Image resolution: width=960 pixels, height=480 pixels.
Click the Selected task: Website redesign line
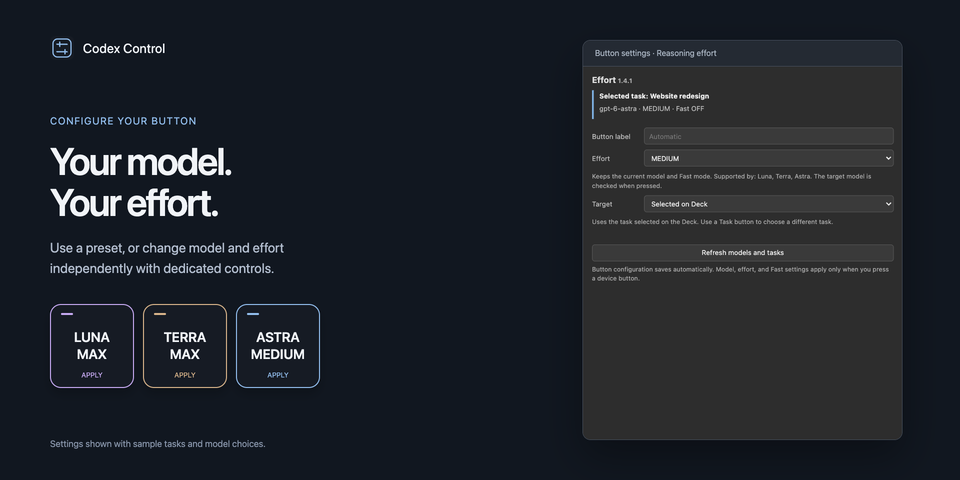click(x=654, y=96)
